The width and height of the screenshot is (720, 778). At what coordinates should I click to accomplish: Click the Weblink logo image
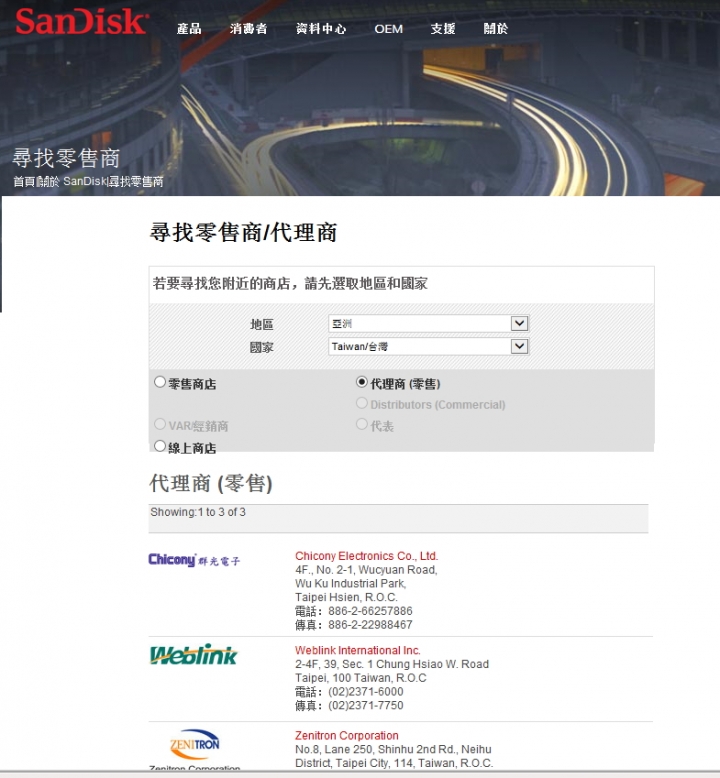coord(194,654)
